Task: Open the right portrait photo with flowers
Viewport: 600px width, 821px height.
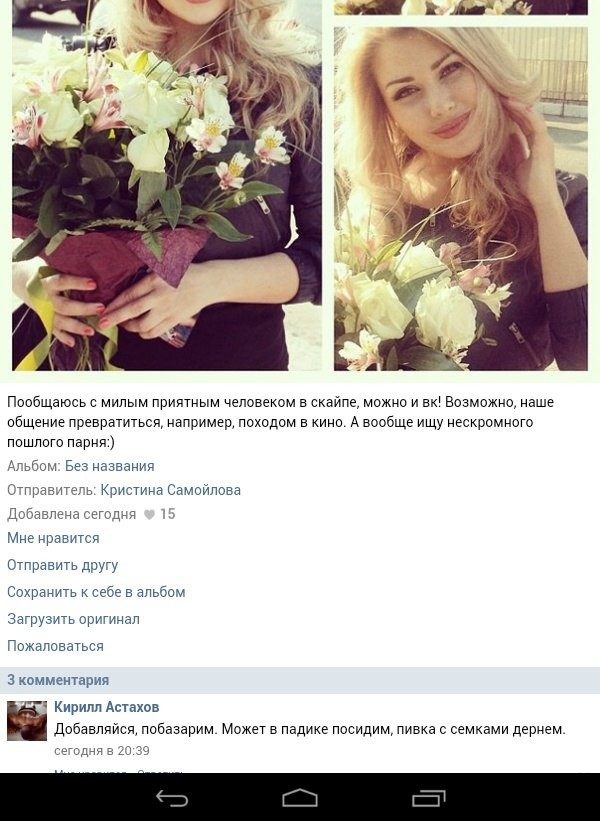Action: [461, 199]
